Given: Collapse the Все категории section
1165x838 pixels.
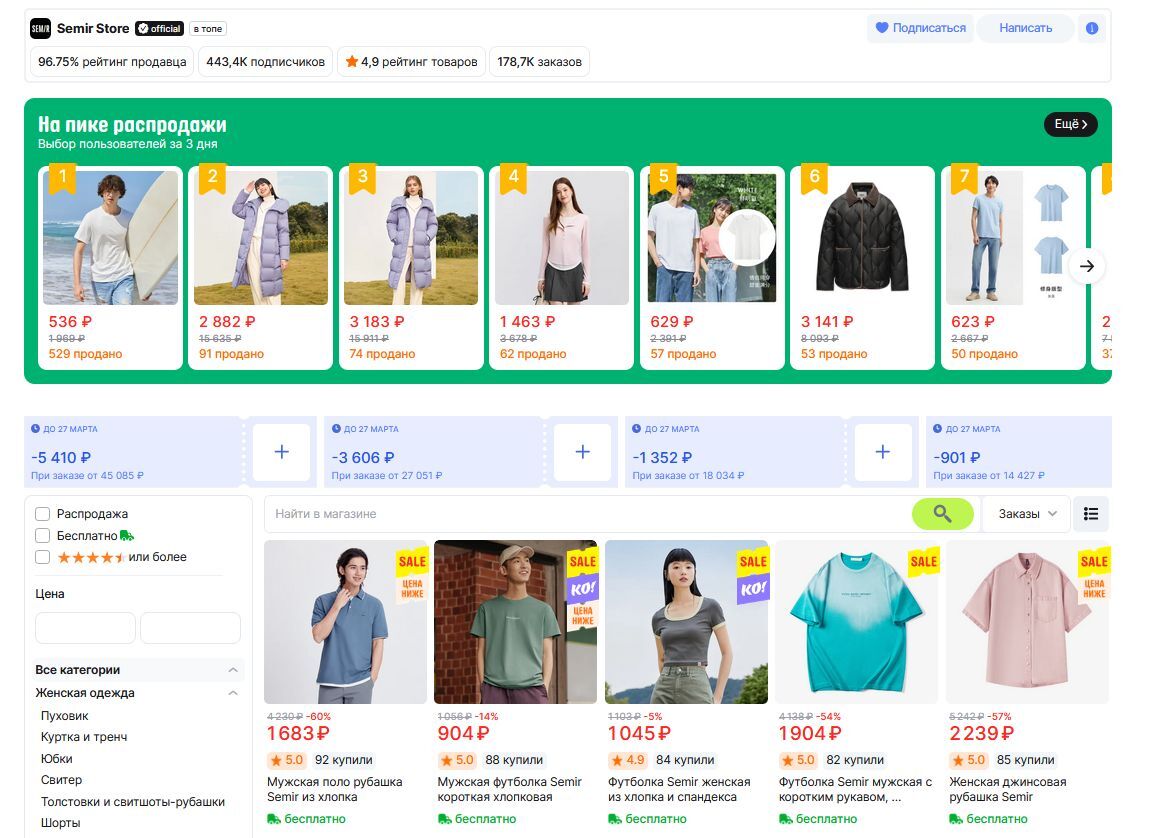Looking at the screenshot, I should click(x=233, y=670).
